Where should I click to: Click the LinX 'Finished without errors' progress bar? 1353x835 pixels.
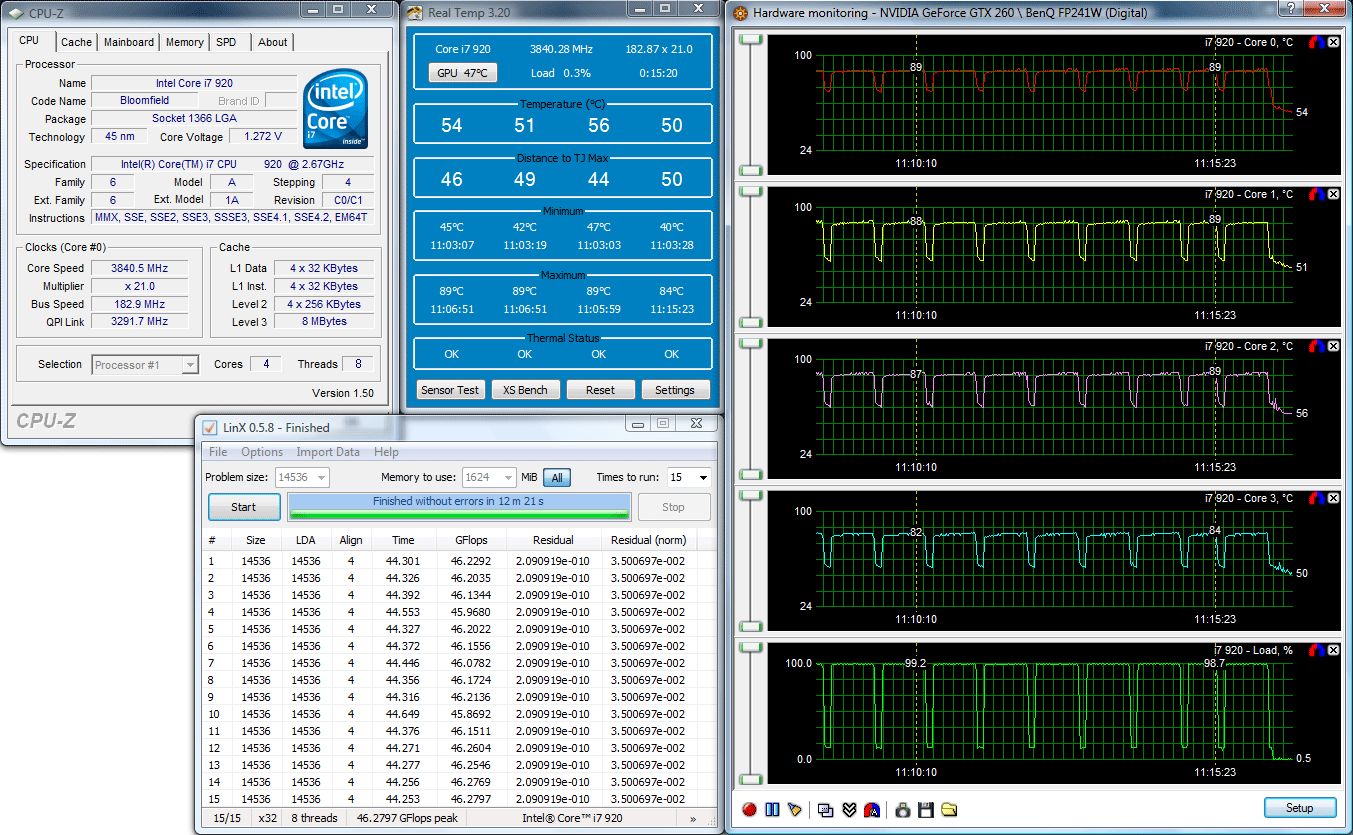click(x=459, y=507)
